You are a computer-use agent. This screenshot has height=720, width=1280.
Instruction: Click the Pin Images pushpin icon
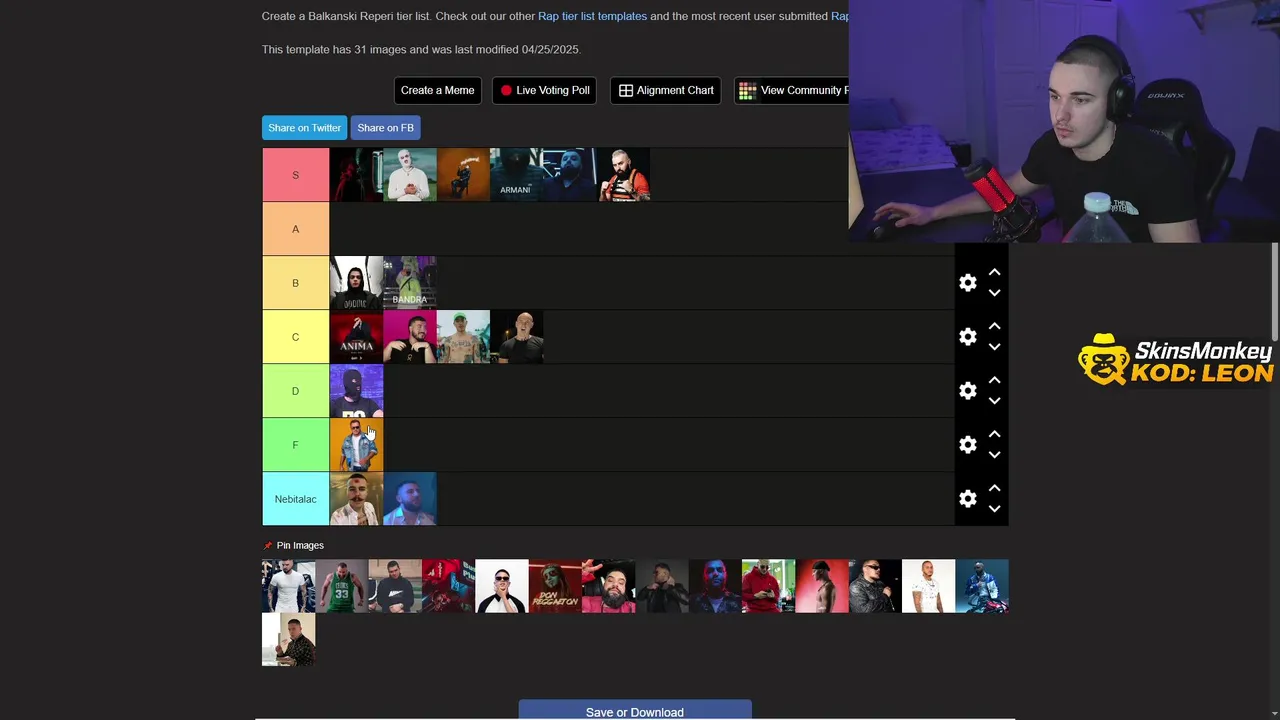pos(267,546)
